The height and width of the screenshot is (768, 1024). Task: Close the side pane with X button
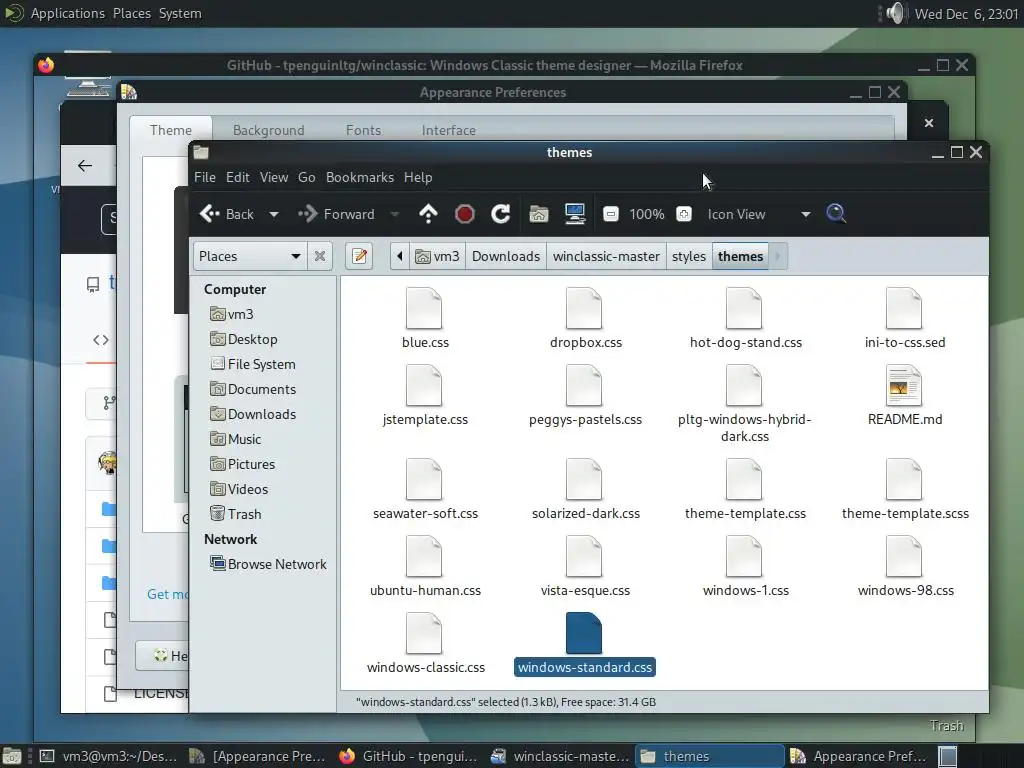pyautogui.click(x=320, y=256)
